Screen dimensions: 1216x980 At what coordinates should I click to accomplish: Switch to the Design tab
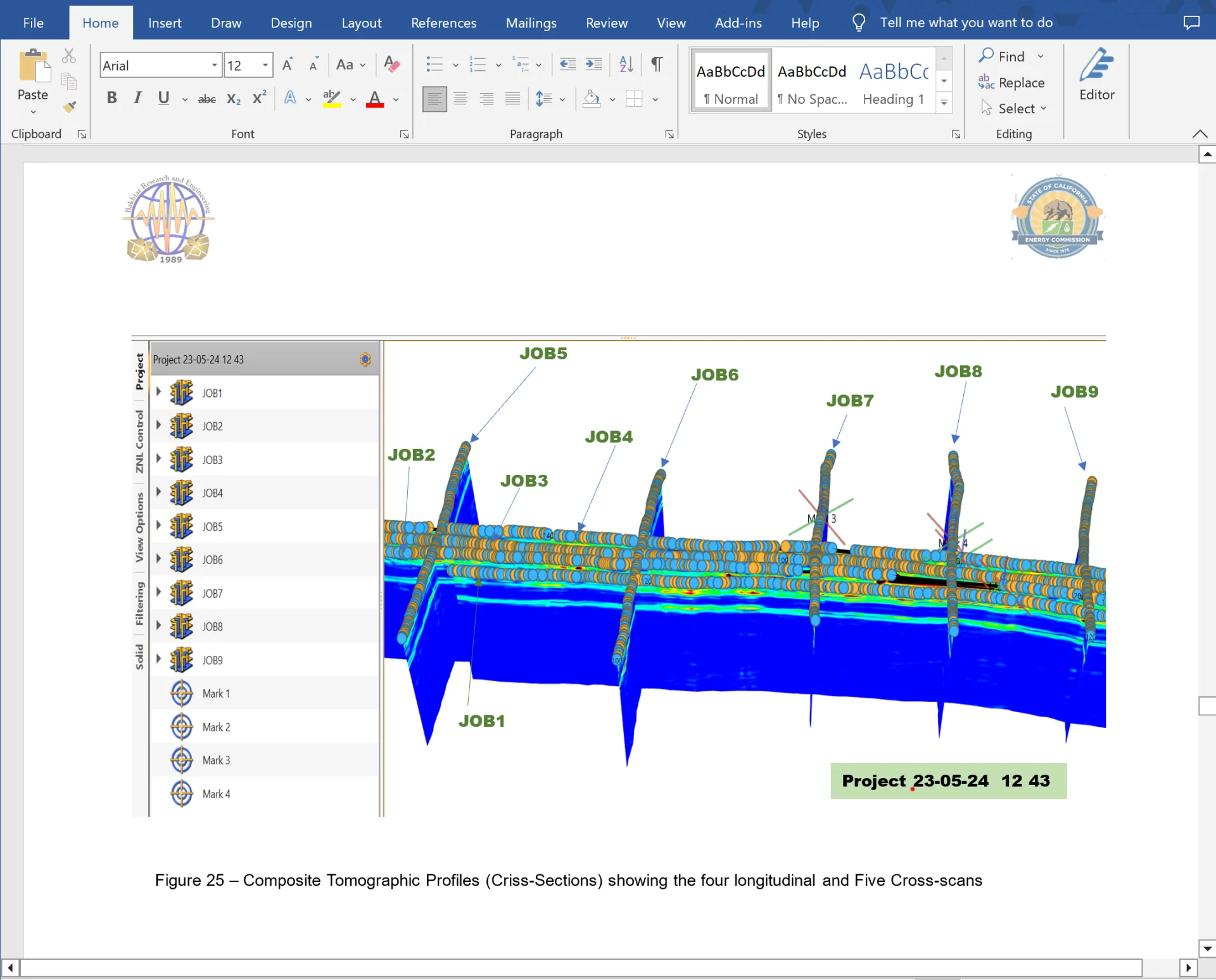point(291,23)
